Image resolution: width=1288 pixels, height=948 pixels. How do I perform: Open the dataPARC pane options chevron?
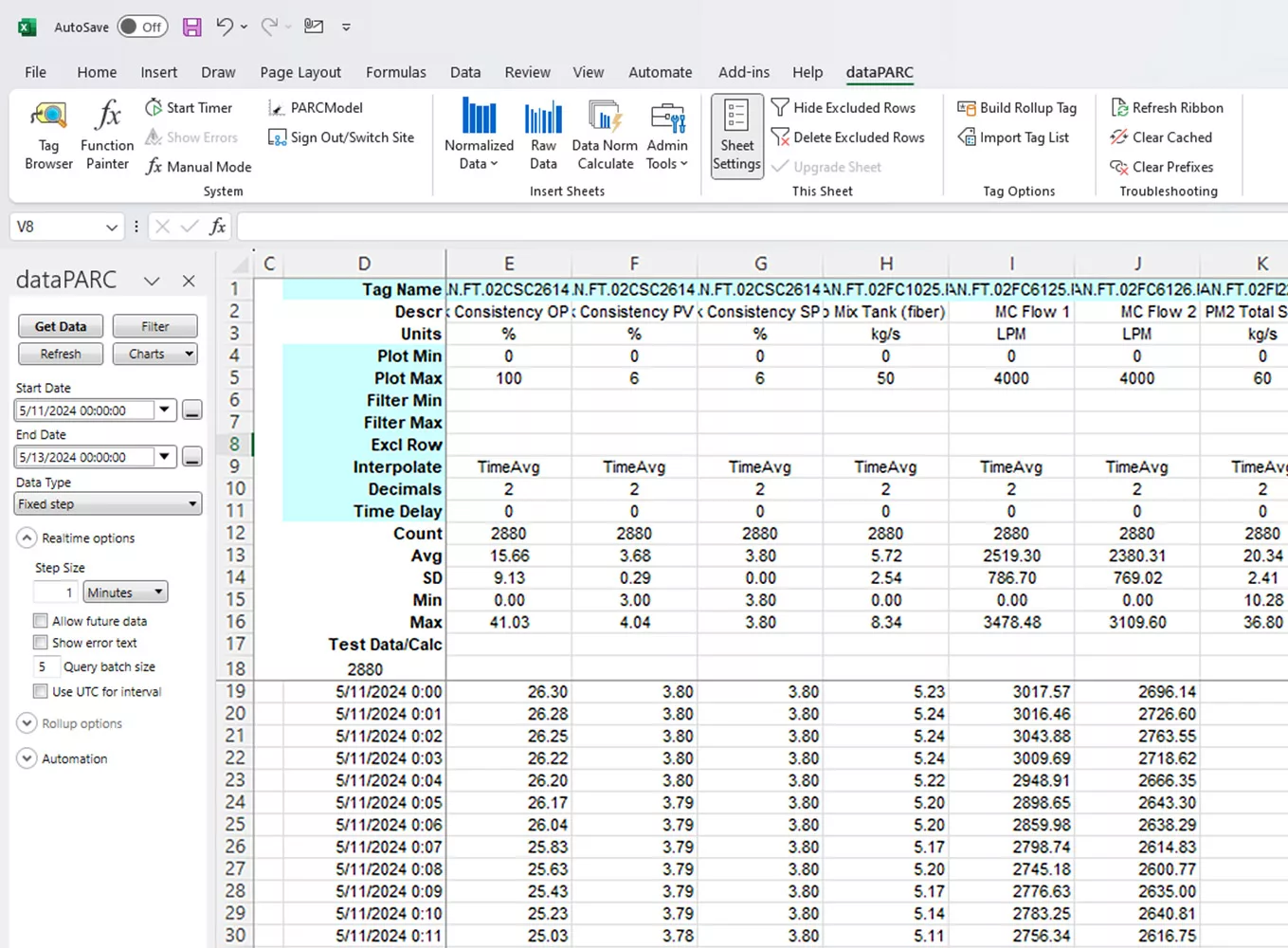(x=152, y=281)
